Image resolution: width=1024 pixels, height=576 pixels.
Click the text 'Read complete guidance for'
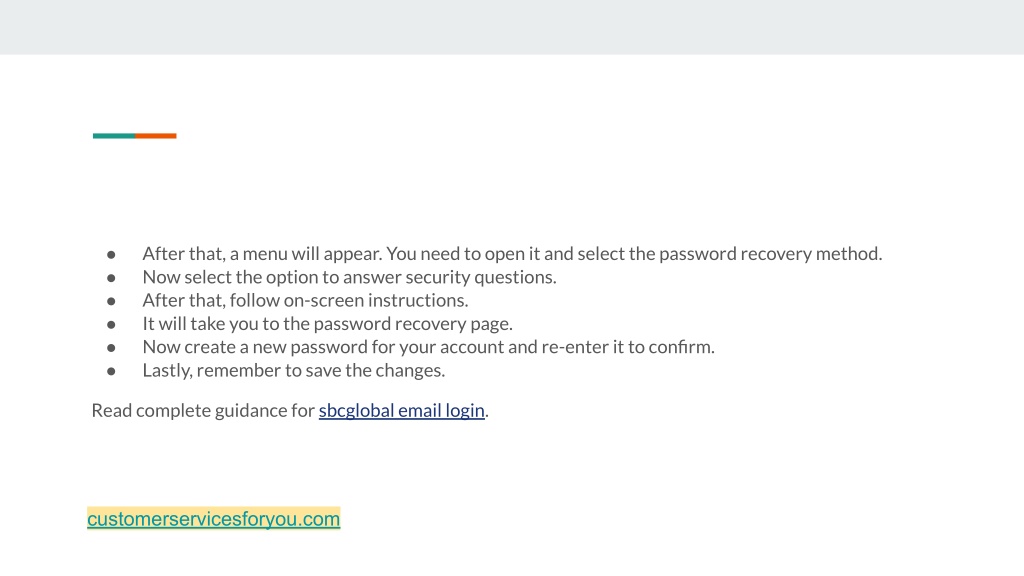[203, 410]
